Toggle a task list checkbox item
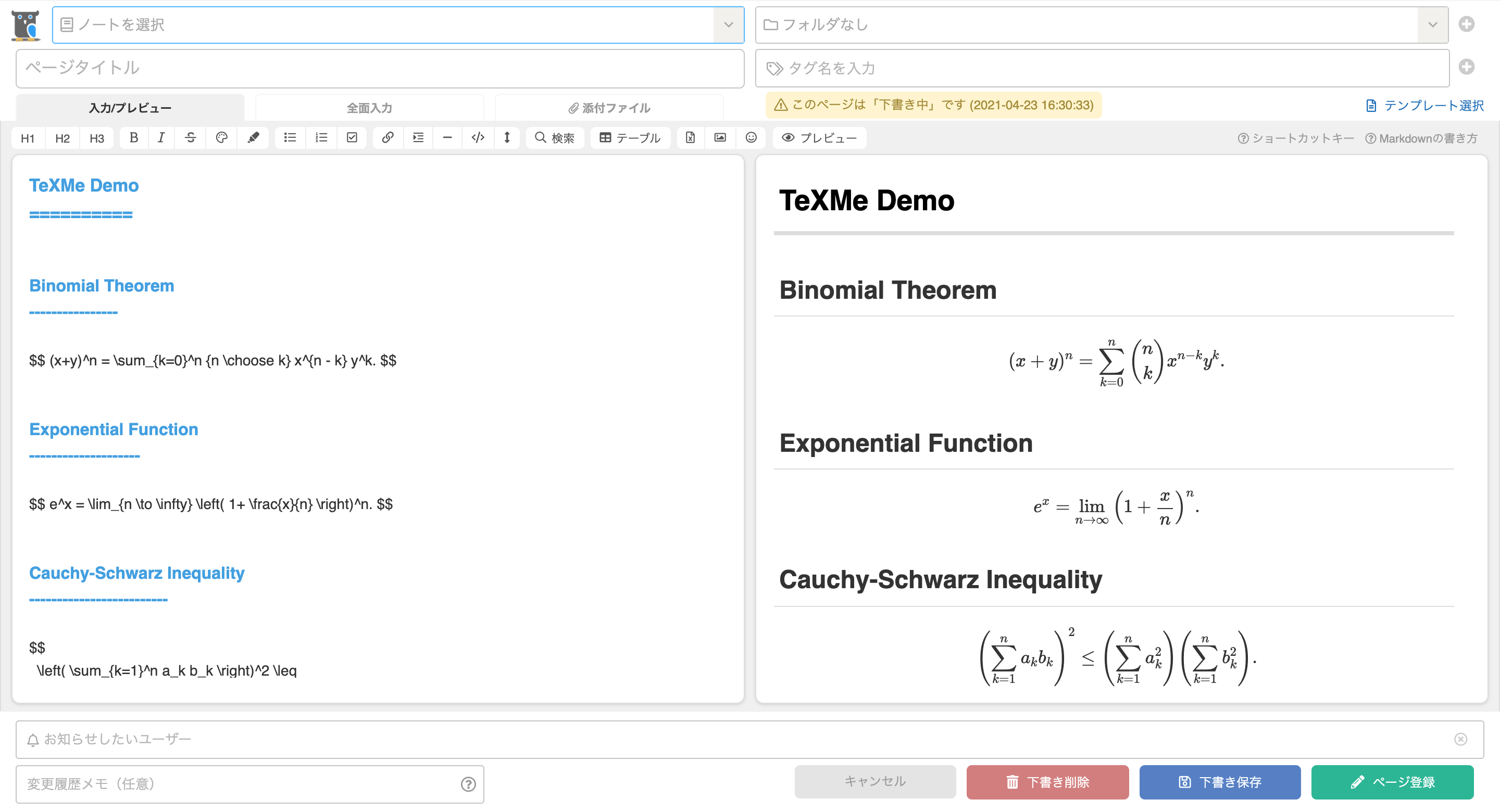 pyautogui.click(x=352, y=137)
